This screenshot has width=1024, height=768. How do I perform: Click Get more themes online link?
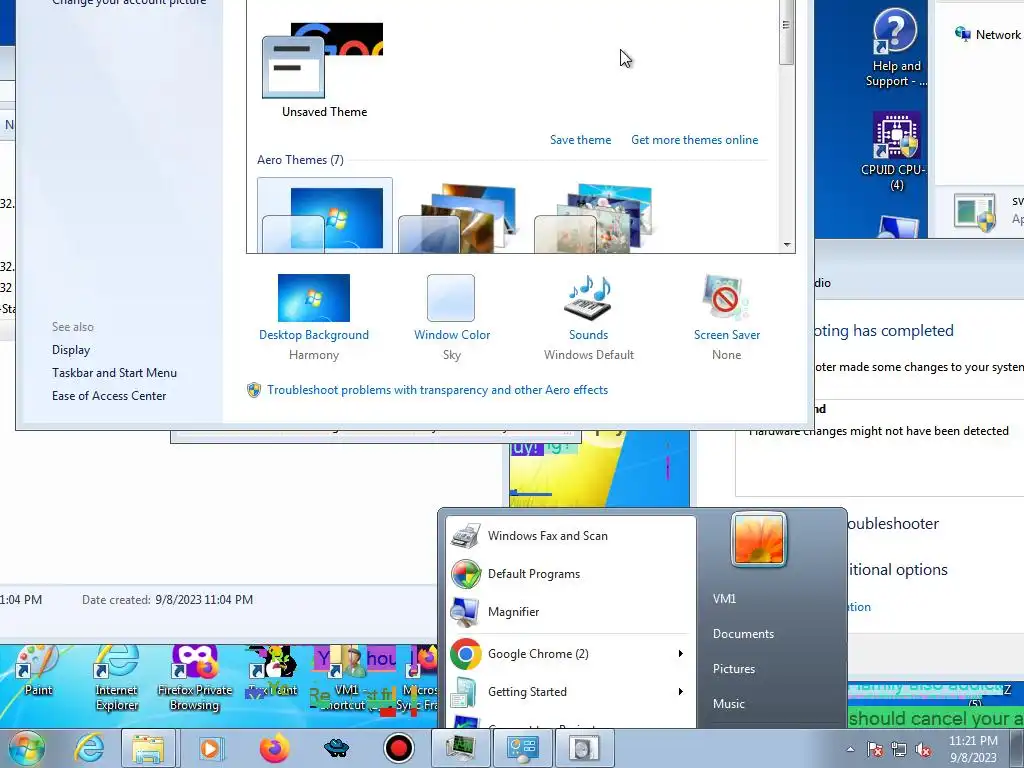click(694, 140)
